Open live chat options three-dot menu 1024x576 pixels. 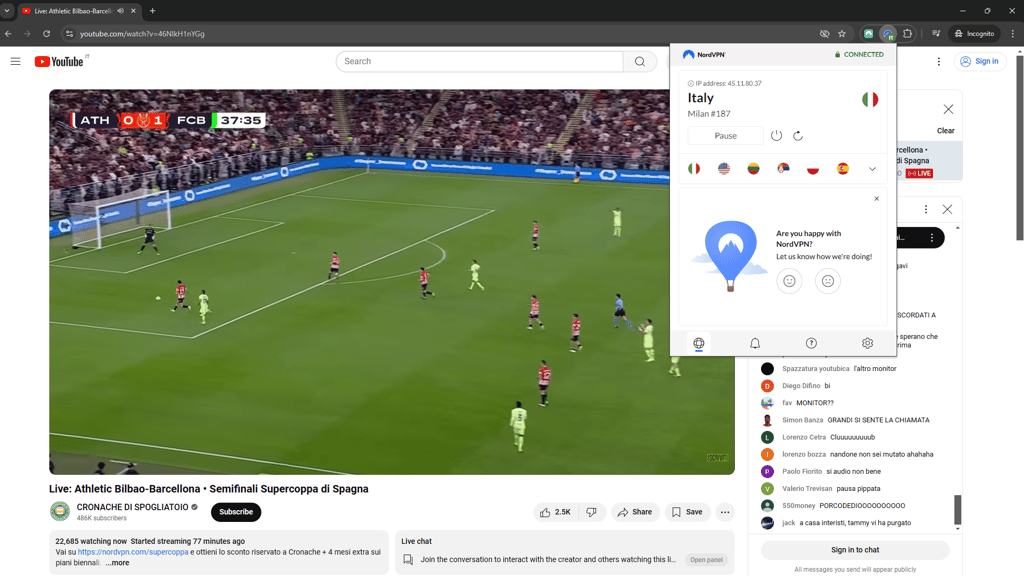[925, 209]
